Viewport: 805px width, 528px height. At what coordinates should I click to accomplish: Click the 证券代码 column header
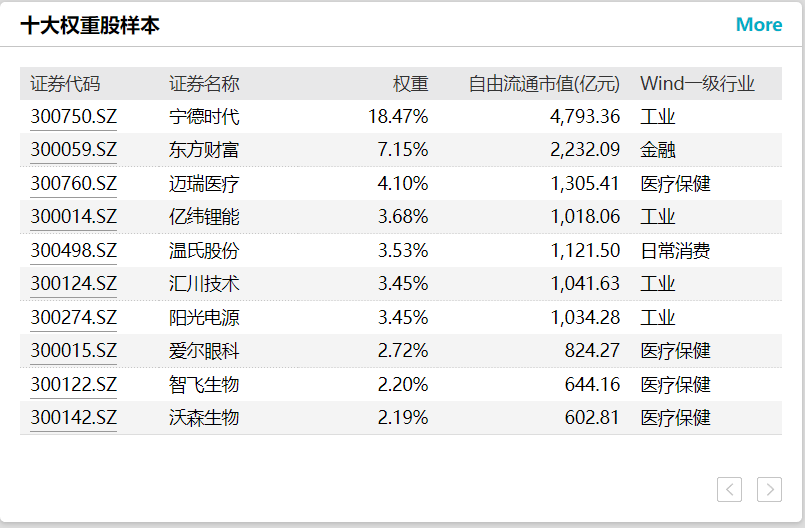point(65,84)
